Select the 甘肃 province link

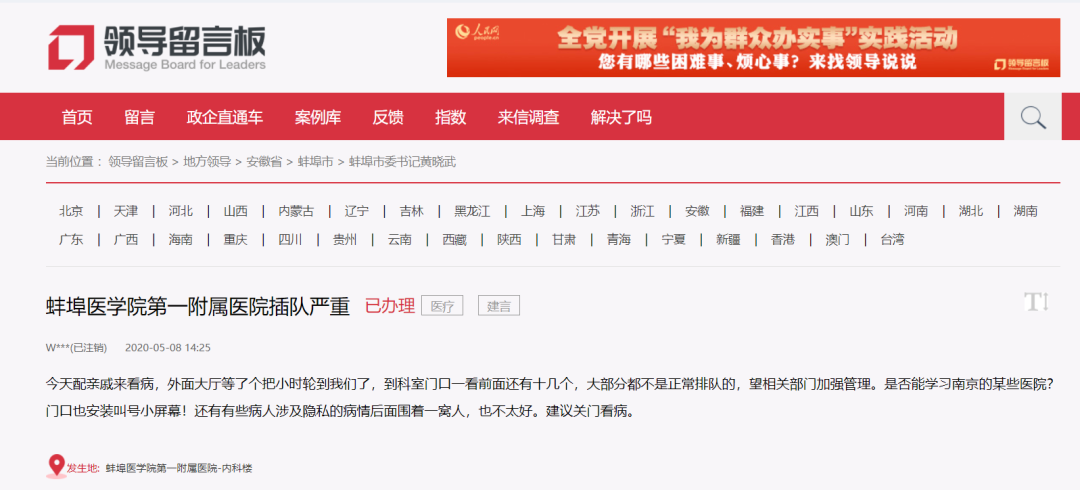click(563, 240)
